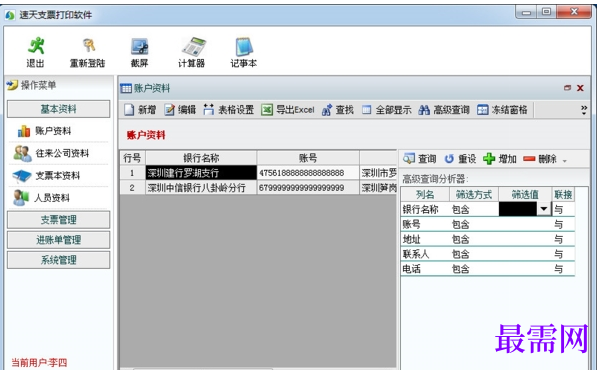The image size is (607, 370).
Task: Click account number 67999999999999999999
Action: tap(308, 188)
